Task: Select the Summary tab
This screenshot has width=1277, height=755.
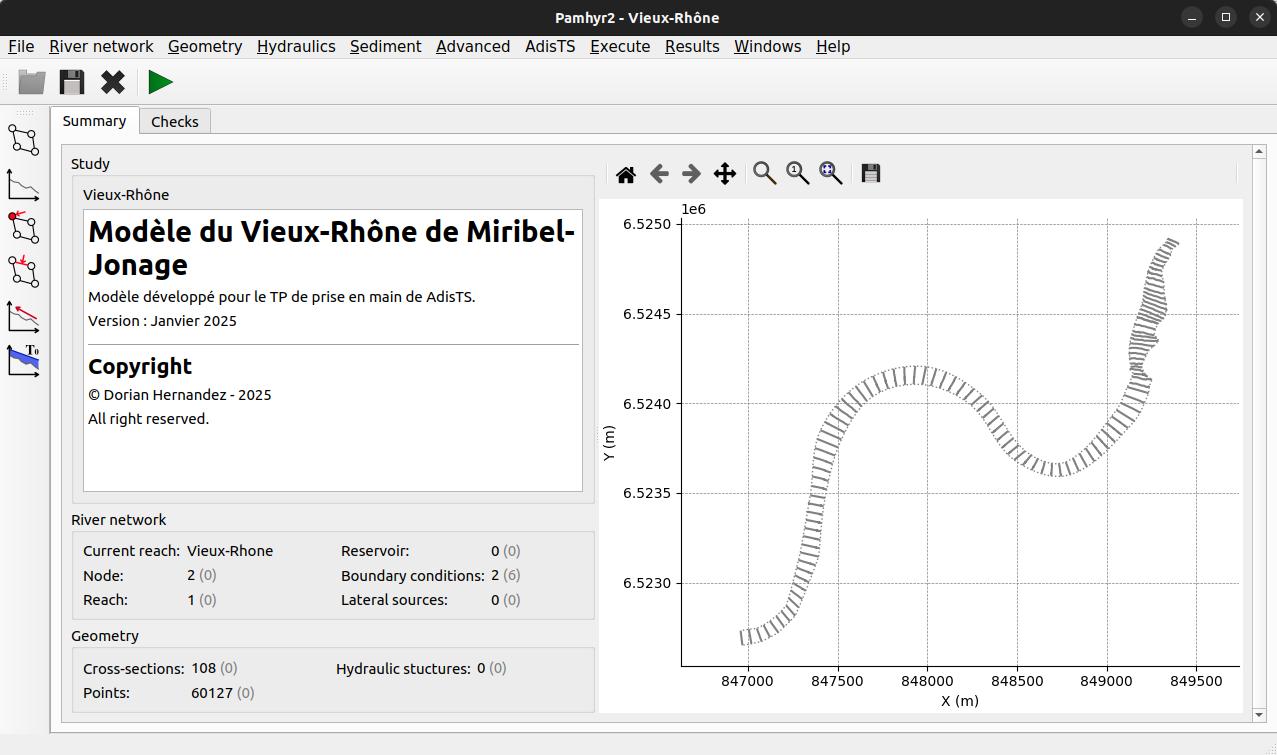Action: coord(94,121)
